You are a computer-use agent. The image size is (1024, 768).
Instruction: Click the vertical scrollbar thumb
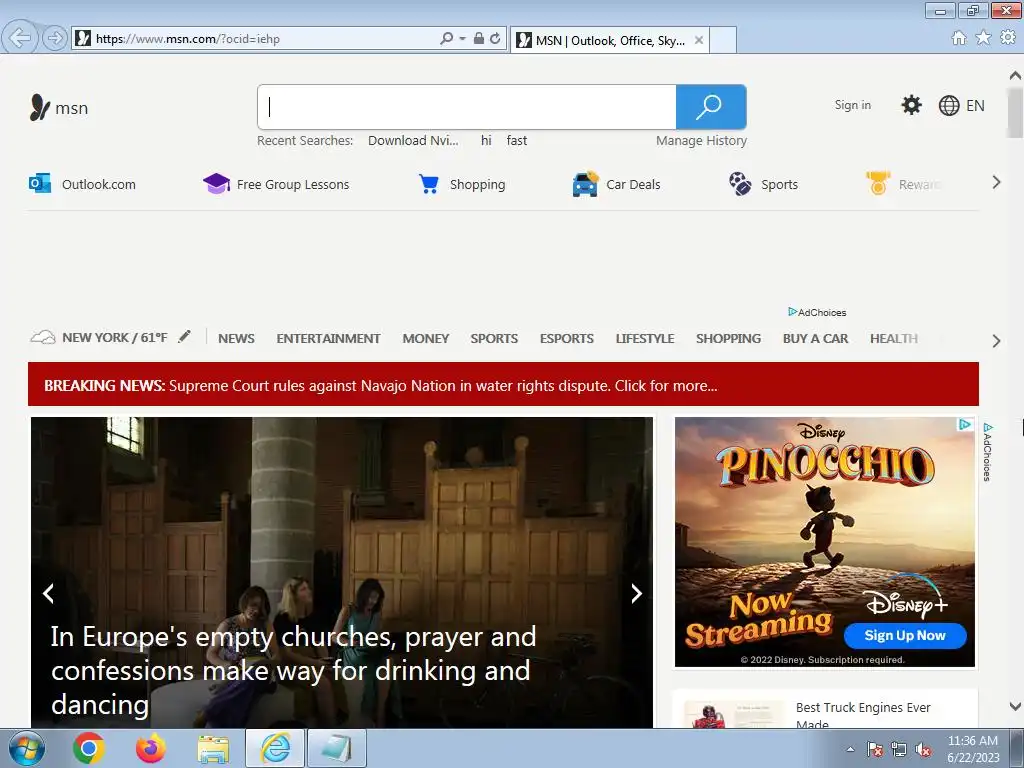click(x=1015, y=113)
